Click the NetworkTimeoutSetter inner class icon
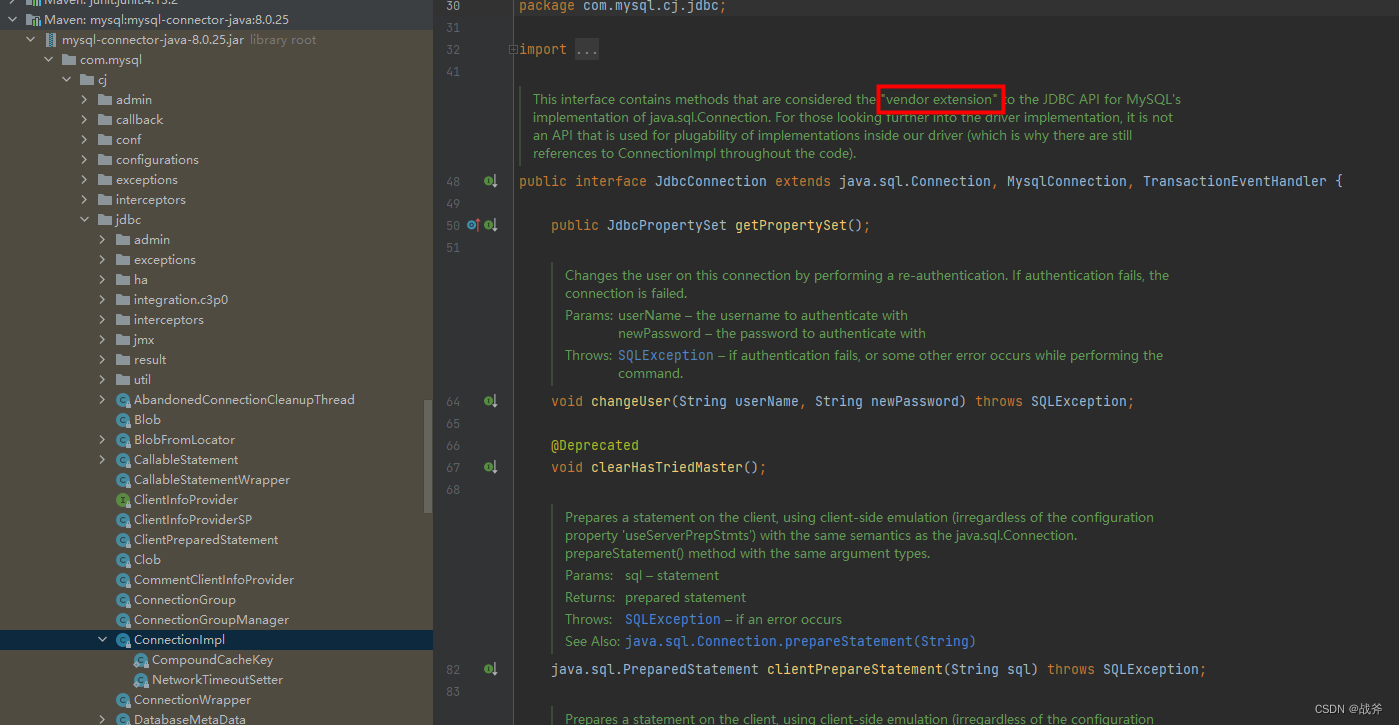Screen dimensions: 1399x725 (x=141, y=680)
